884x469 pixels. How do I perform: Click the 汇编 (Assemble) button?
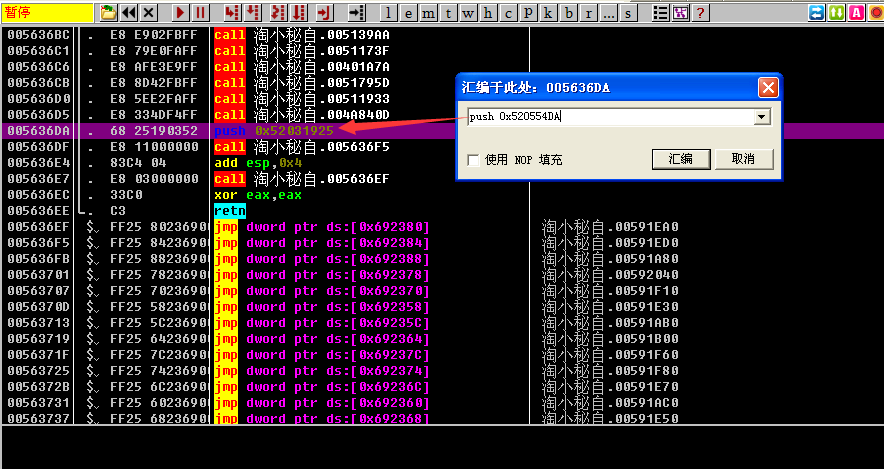pos(681,159)
